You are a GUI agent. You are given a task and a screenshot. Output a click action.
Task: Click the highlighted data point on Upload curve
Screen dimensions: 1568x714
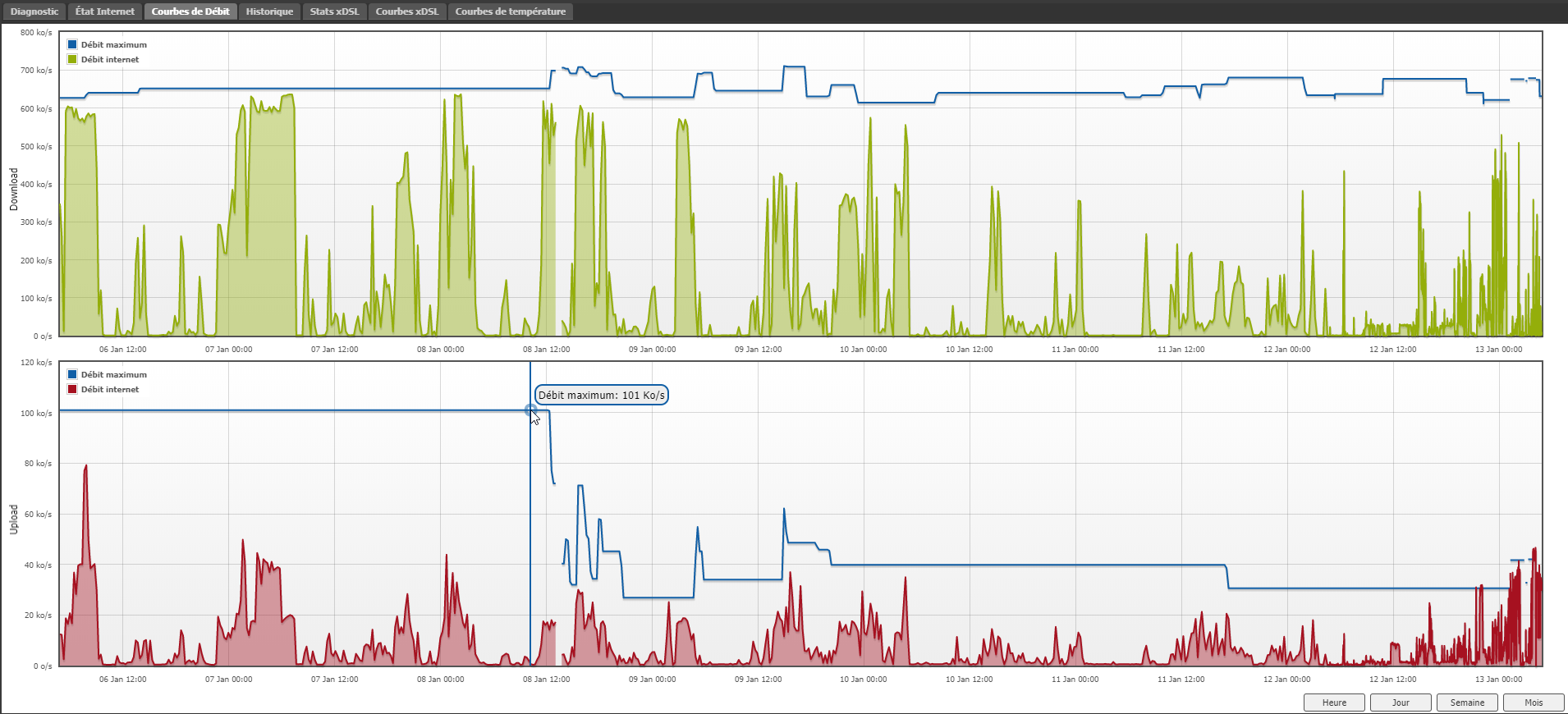coord(530,410)
